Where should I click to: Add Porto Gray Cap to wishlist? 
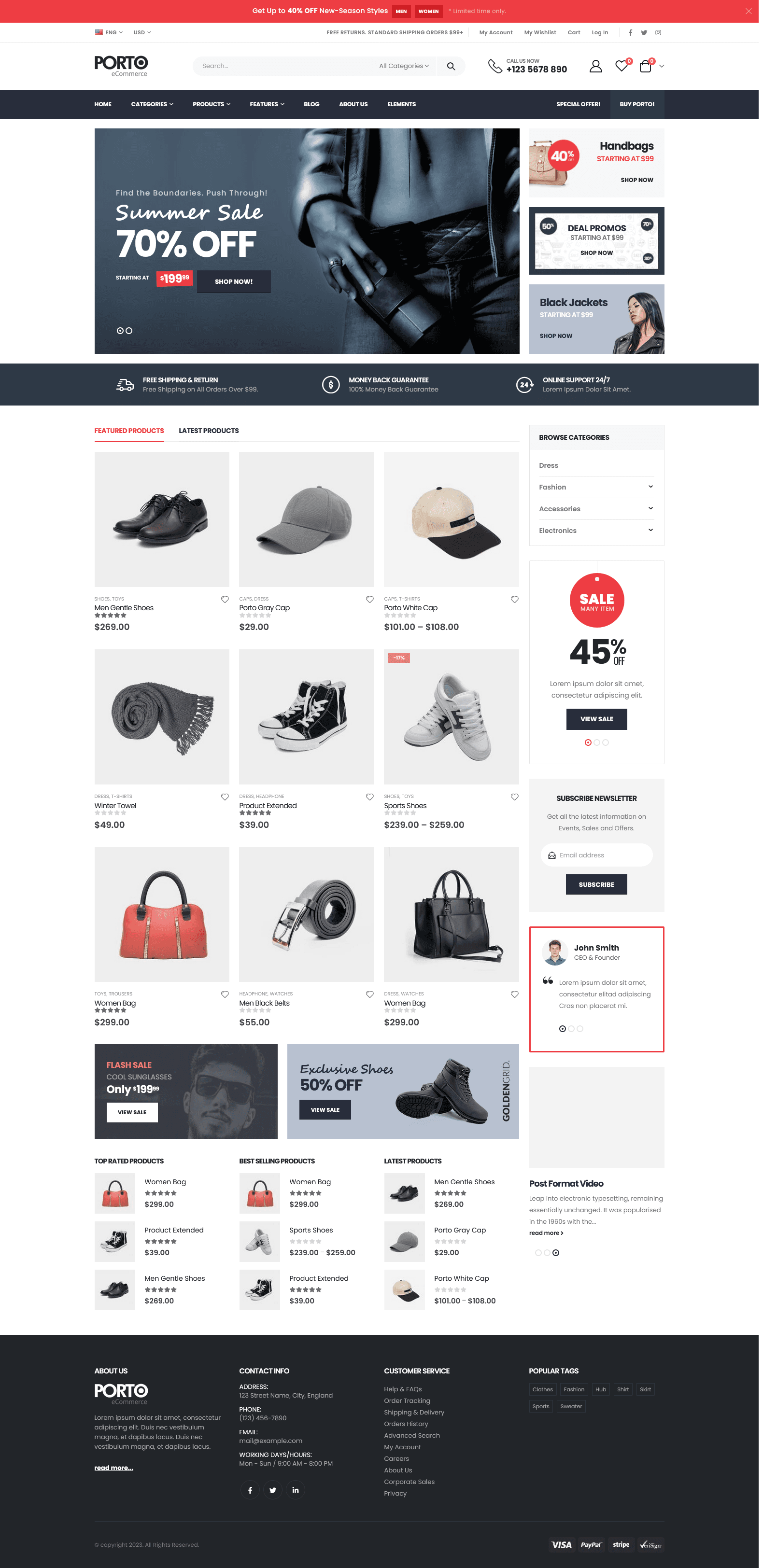point(371,602)
